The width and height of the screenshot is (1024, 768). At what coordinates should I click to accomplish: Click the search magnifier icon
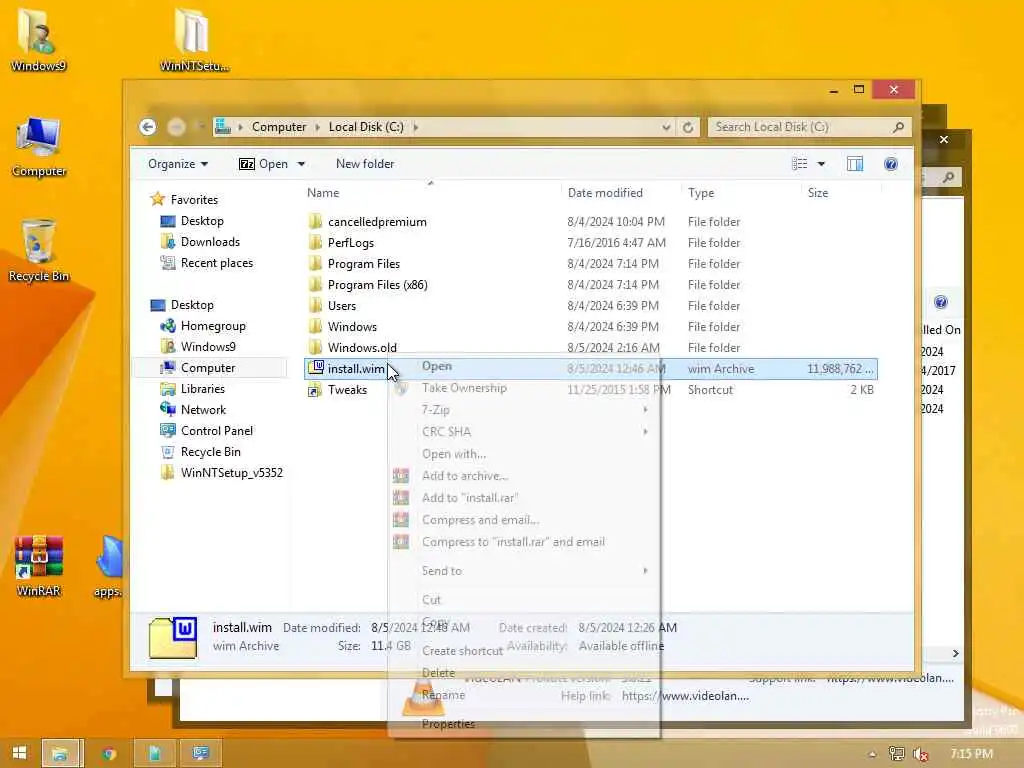(x=899, y=127)
